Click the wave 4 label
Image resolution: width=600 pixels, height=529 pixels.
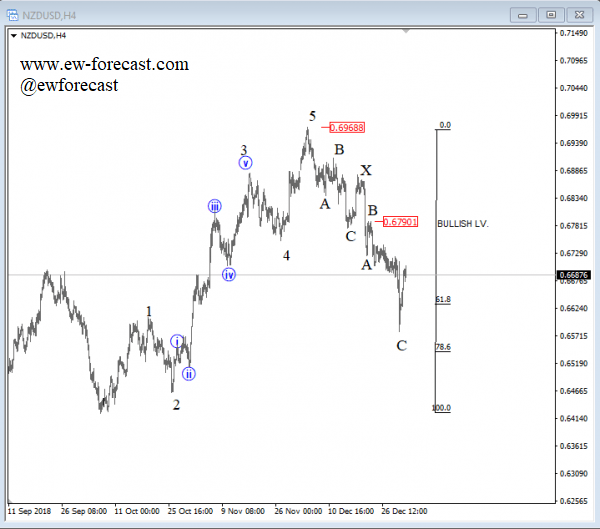pyautogui.click(x=286, y=256)
